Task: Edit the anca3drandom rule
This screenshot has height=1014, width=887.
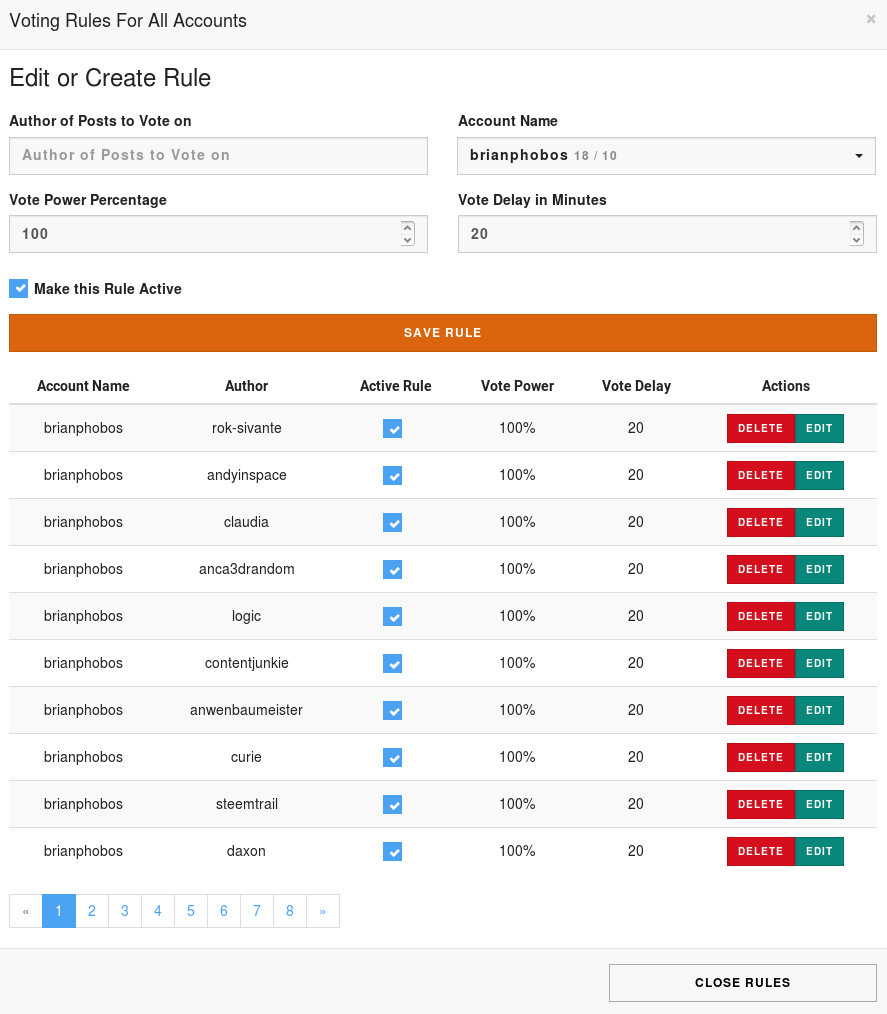Action: click(x=819, y=569)
